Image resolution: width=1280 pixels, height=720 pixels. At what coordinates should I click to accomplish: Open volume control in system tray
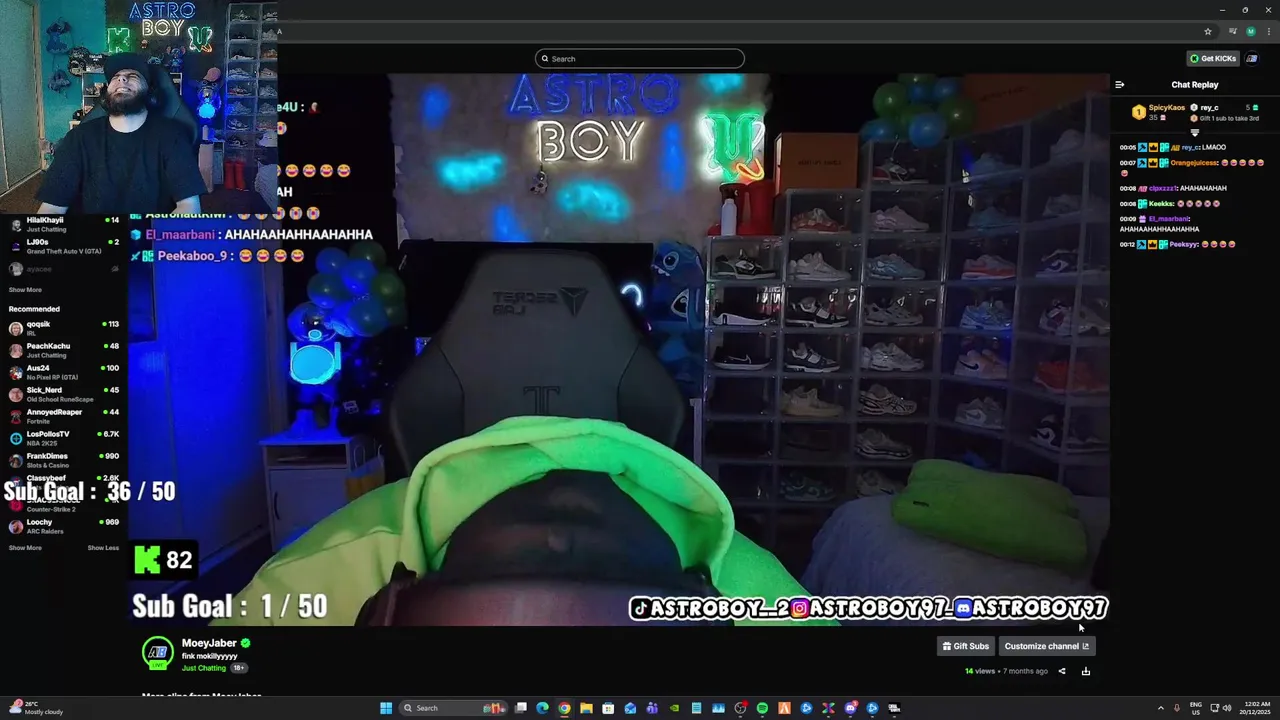(x=1228, y=708)
